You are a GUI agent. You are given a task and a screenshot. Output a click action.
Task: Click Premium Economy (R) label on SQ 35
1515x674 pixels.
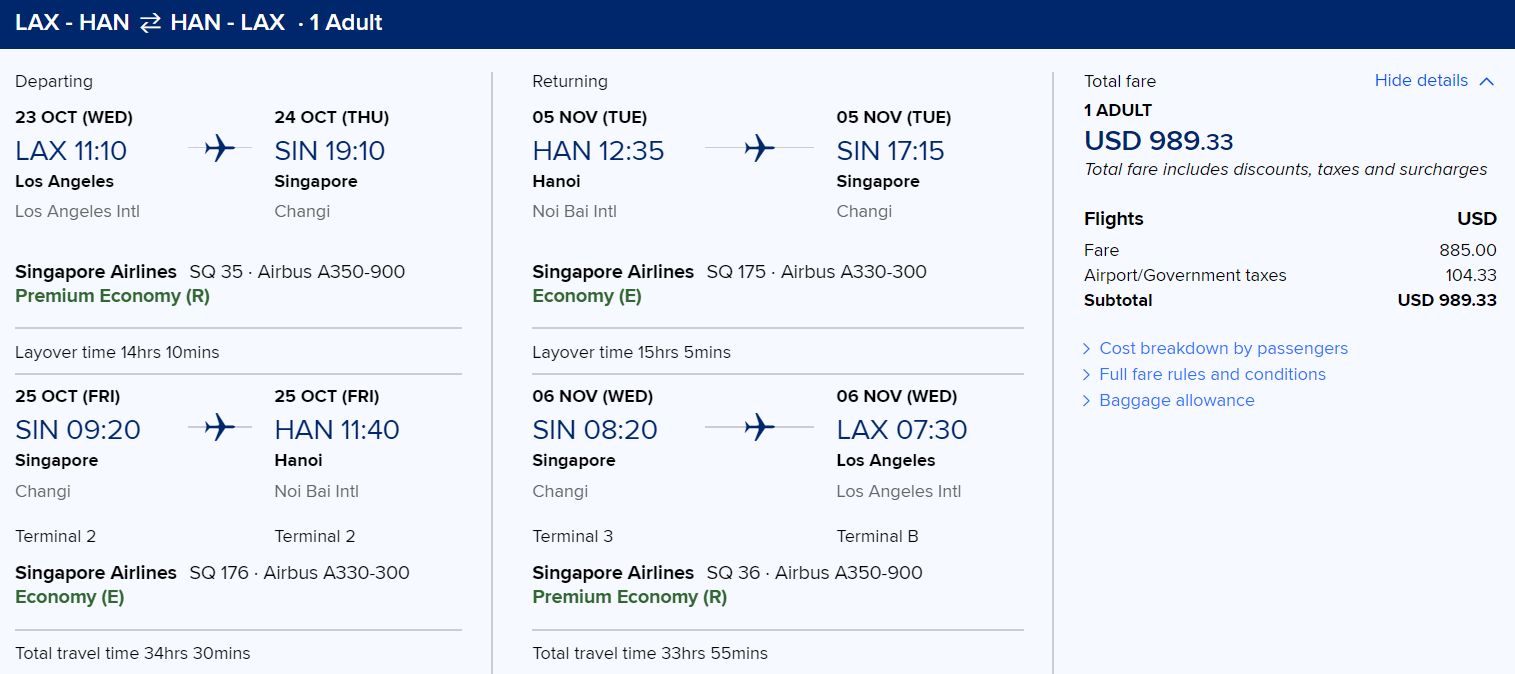point(112,296)
